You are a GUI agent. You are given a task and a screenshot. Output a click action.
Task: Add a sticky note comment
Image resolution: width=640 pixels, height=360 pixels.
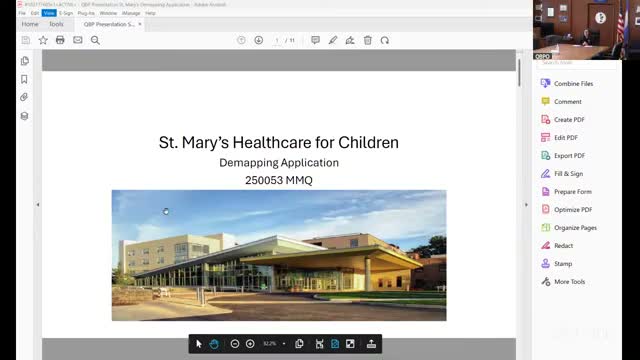click(315, 40)
